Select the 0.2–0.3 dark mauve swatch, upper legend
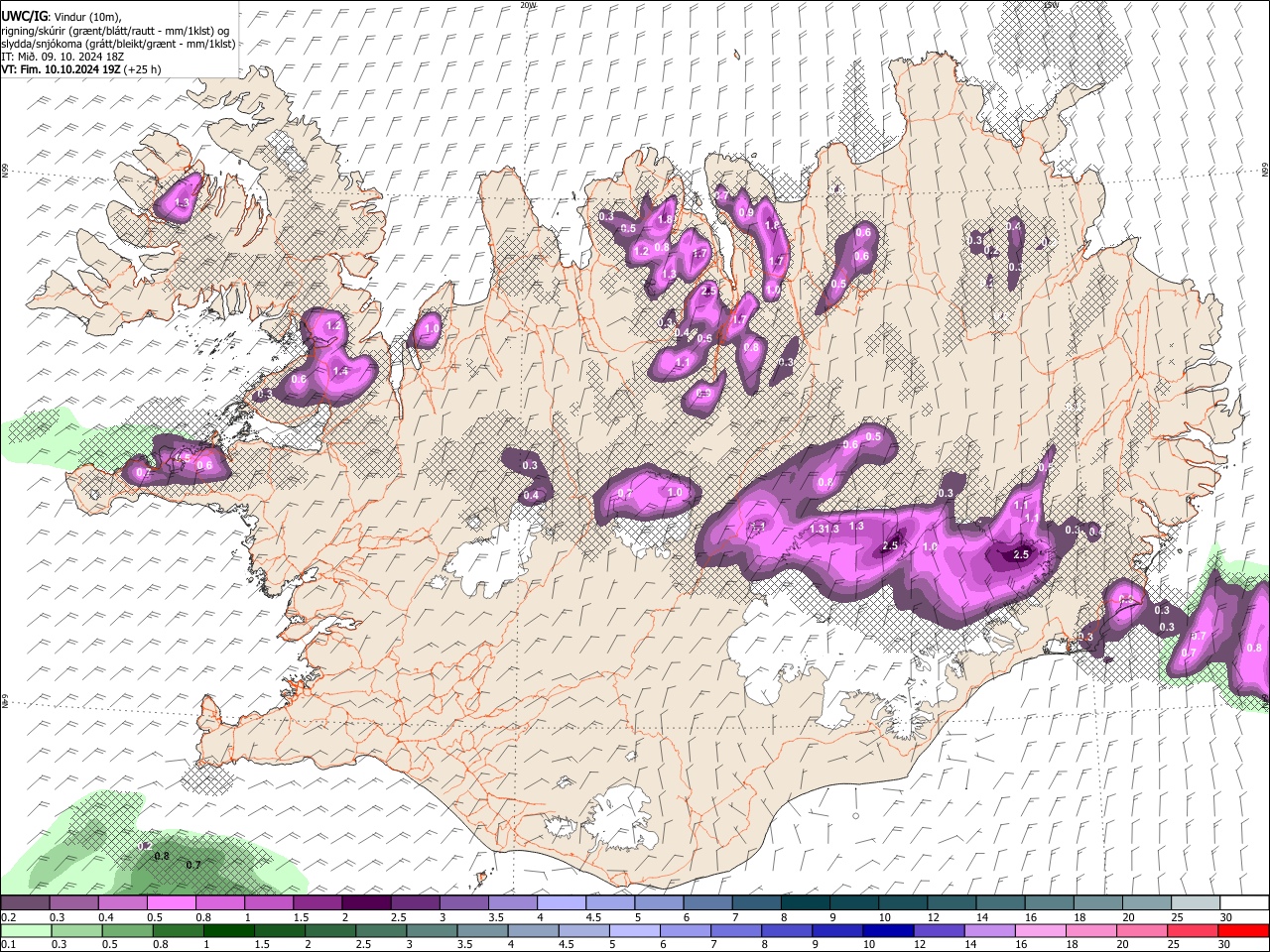Image resolution: width=1270 pixels, height=952 pixels. pos(25,903)
